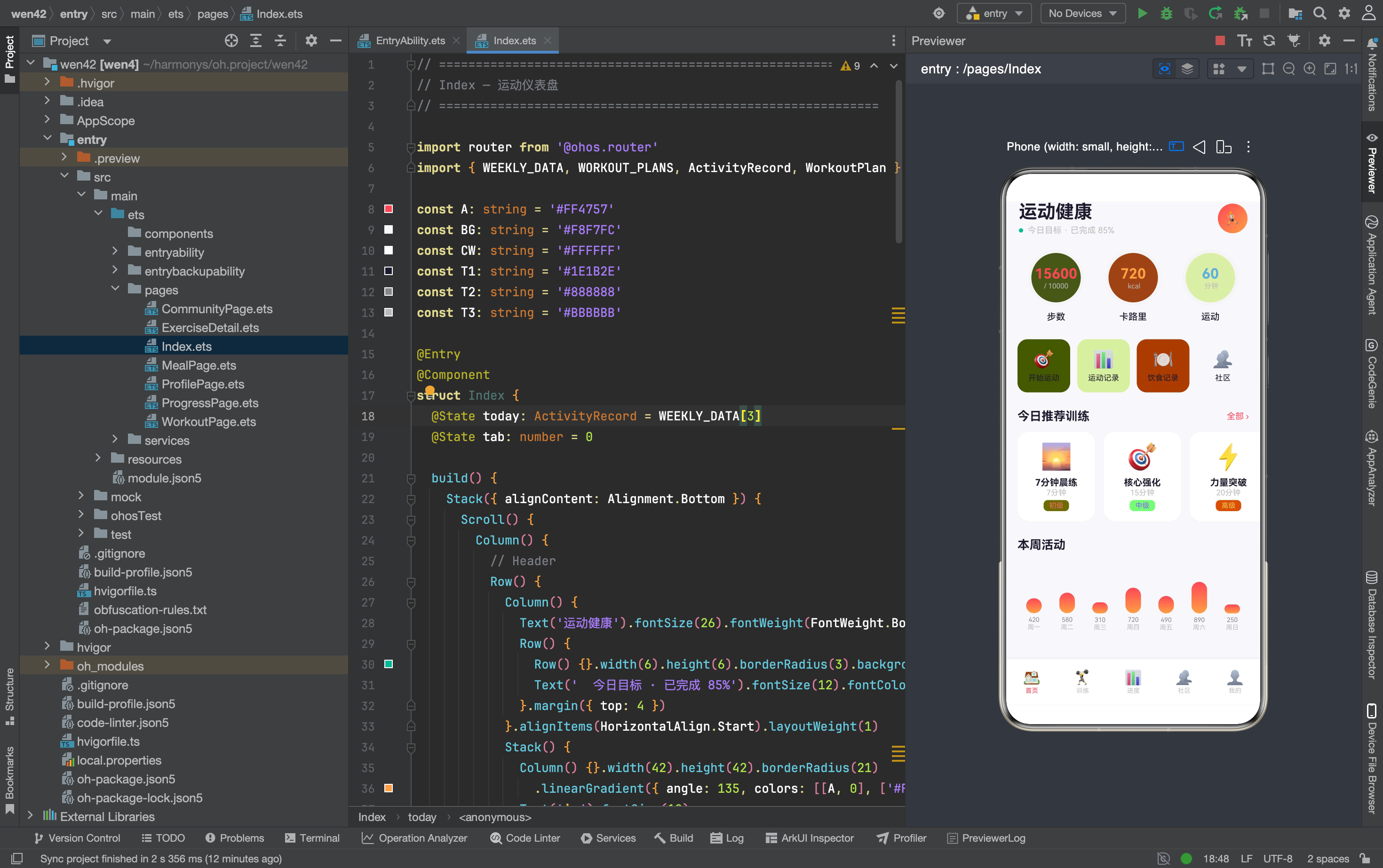
Task: Open the Project panel options gear
Action: 311,41
